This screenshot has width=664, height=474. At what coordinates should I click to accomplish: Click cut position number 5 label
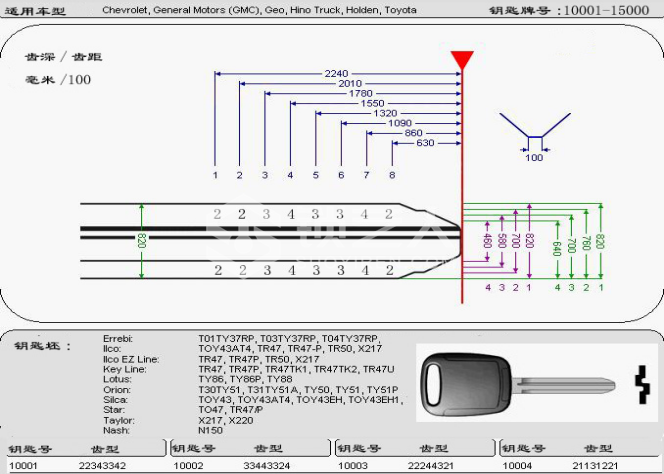pos(315,175)
